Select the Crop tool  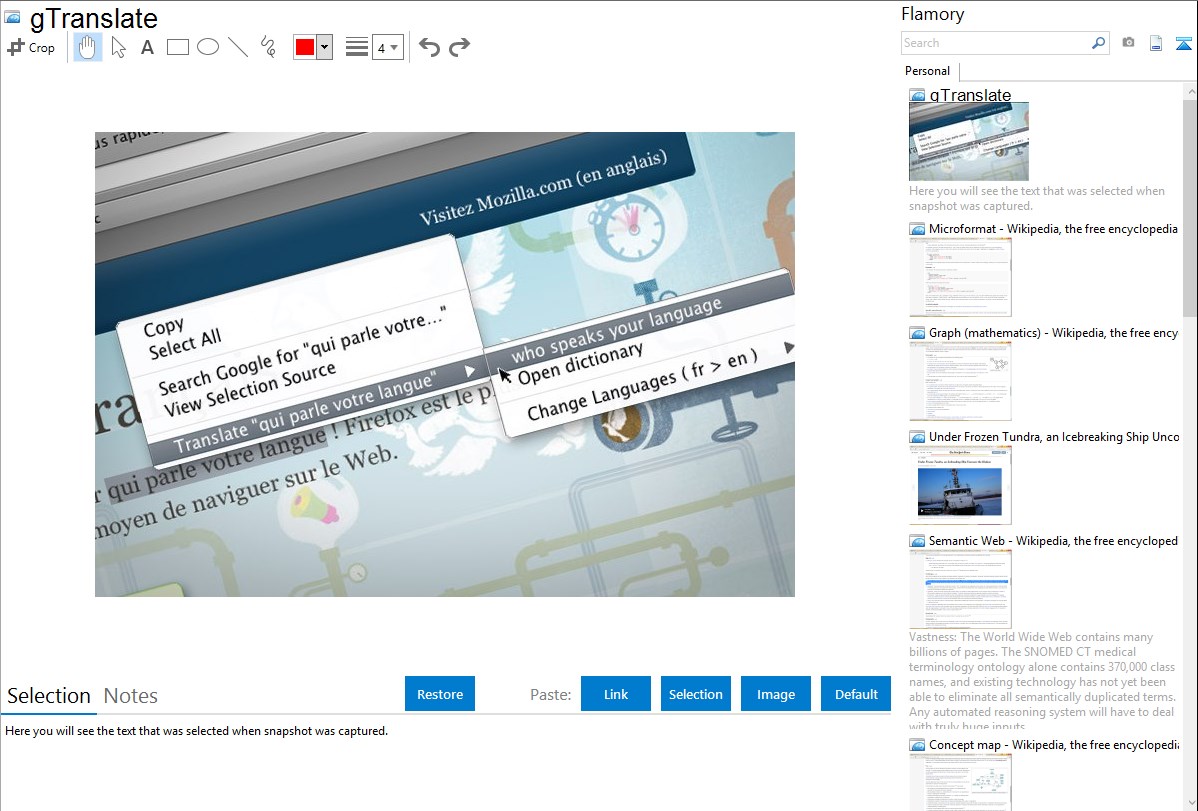(31, 47)
